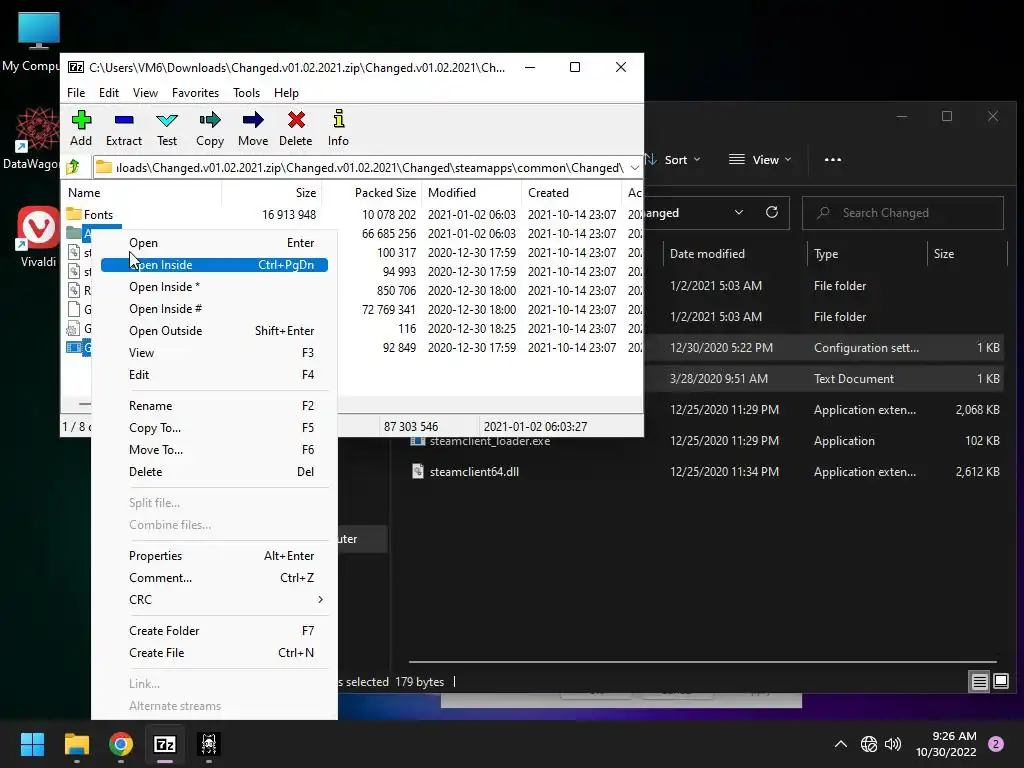This screenshot has width=1024, height=768.
Task: Open the Info toolbar icon
Action: (338, 128)
